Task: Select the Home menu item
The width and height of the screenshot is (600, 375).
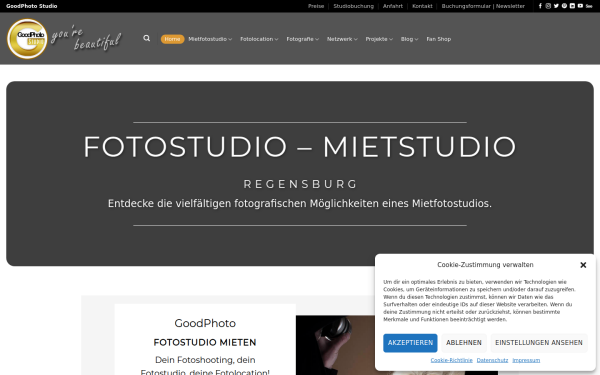Action: pyautogui.click(x=172, y=39)
